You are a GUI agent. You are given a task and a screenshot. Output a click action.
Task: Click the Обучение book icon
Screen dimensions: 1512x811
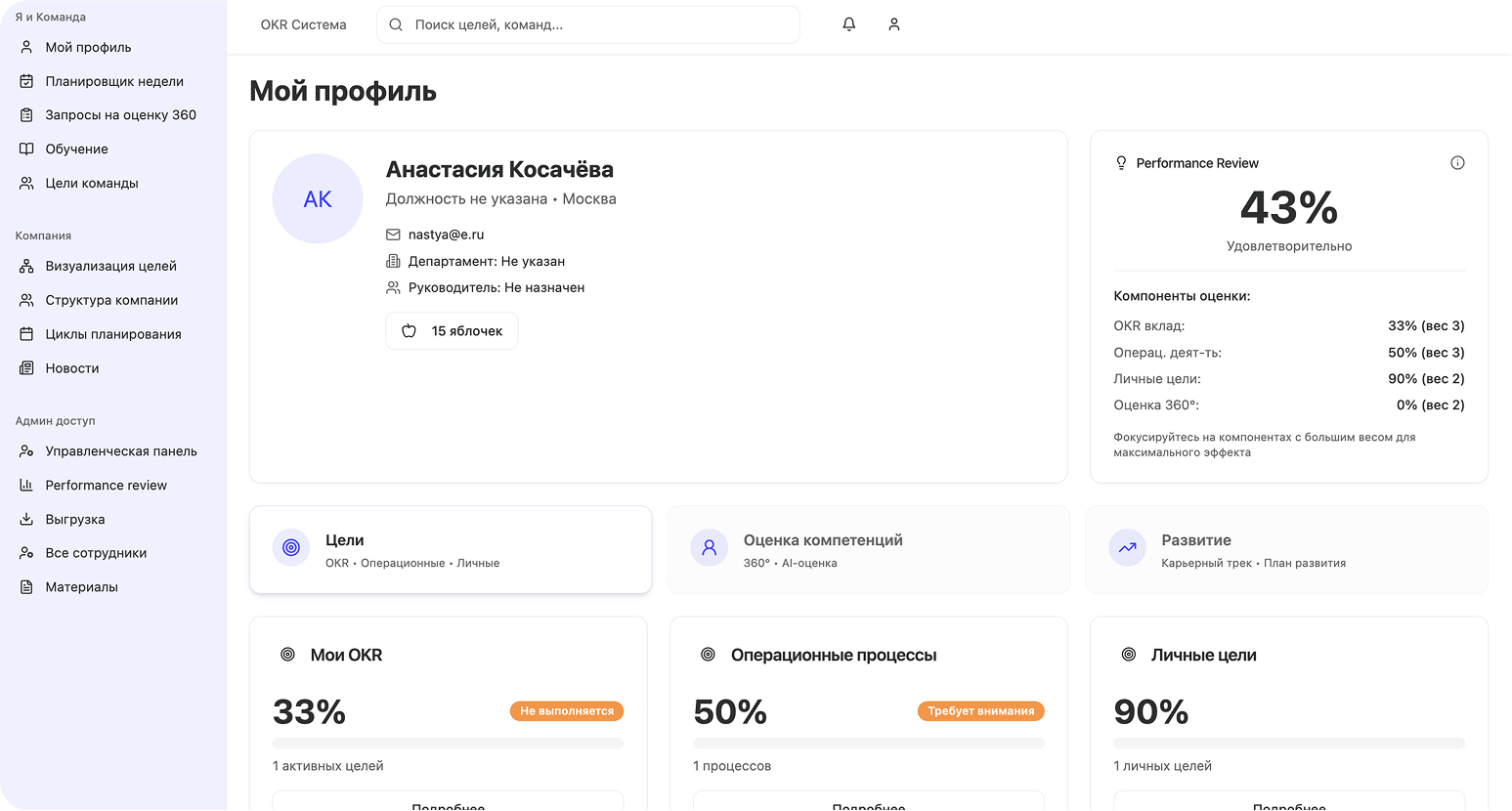(26, 149)
